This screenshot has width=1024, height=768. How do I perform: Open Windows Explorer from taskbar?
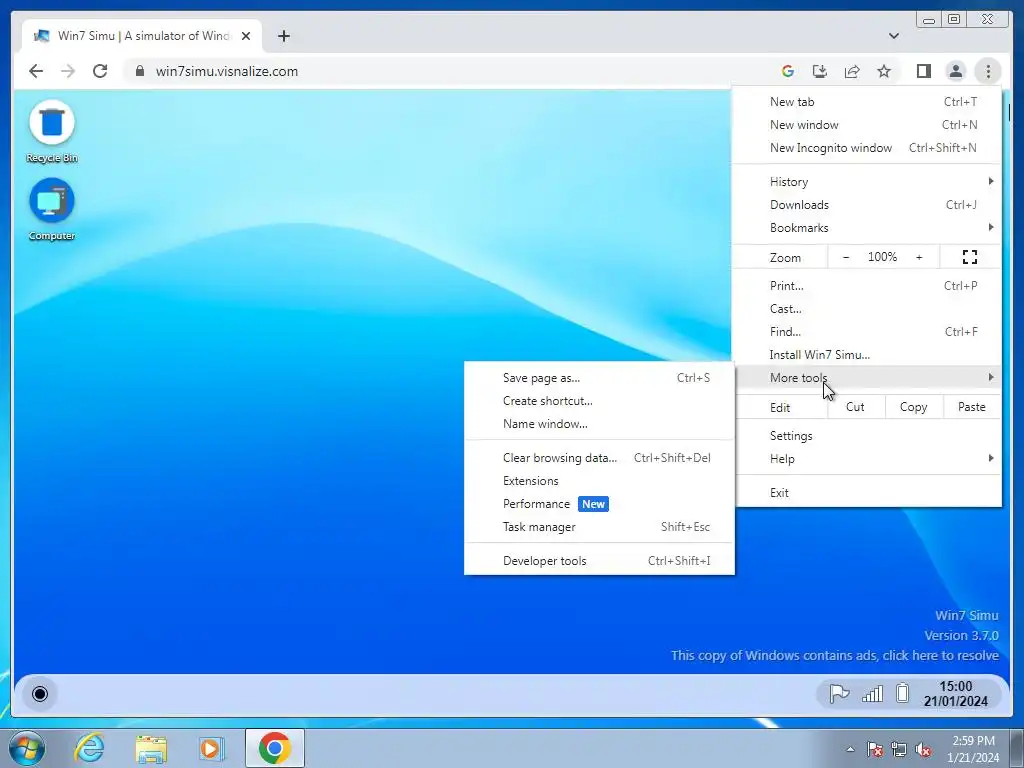click(151, 748)
